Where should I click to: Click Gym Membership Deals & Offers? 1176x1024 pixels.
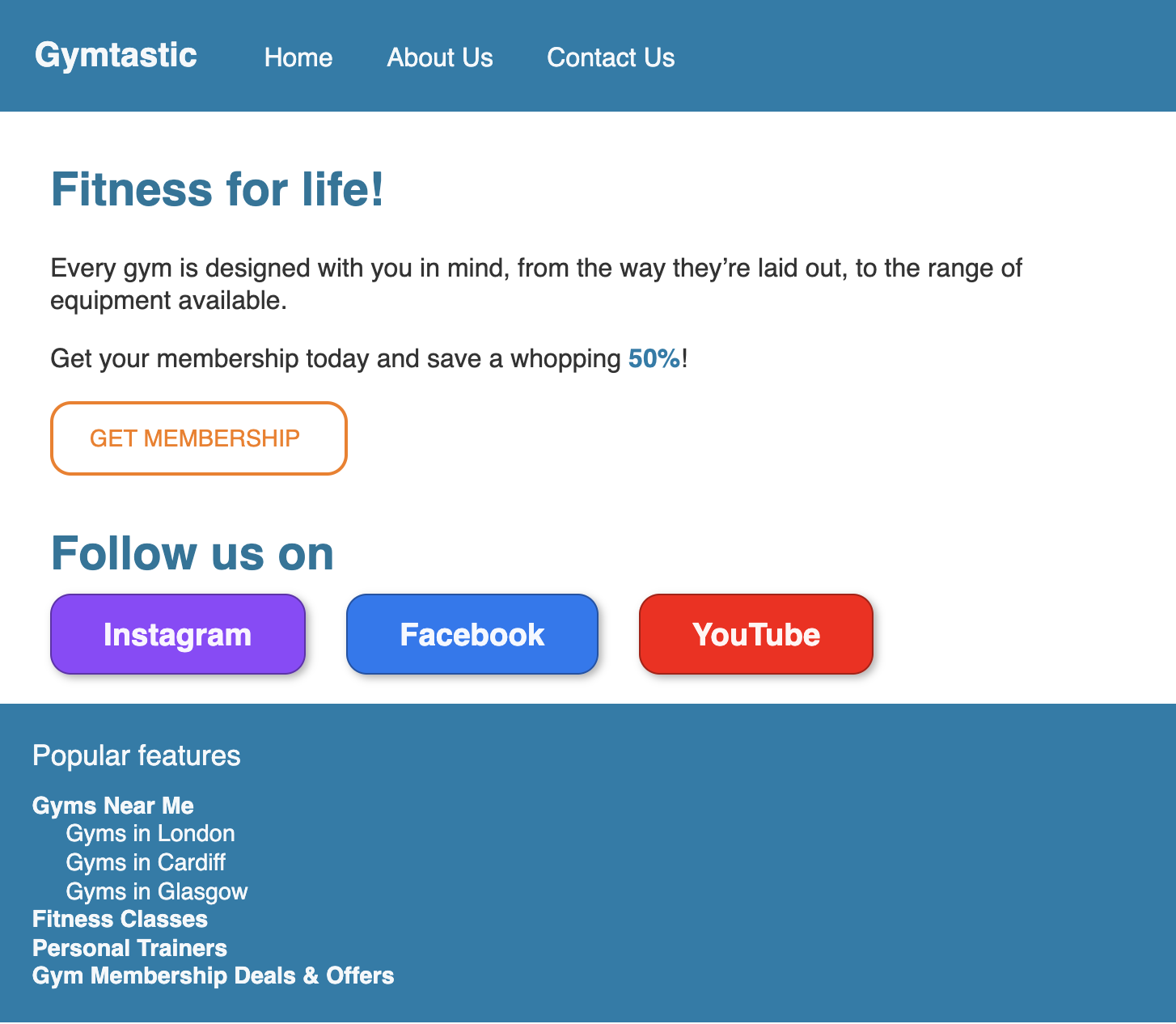[x=213, y=975]
